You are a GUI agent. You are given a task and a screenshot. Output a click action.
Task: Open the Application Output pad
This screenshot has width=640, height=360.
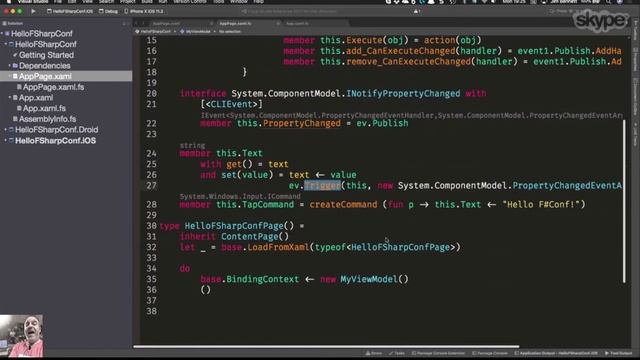556,353
